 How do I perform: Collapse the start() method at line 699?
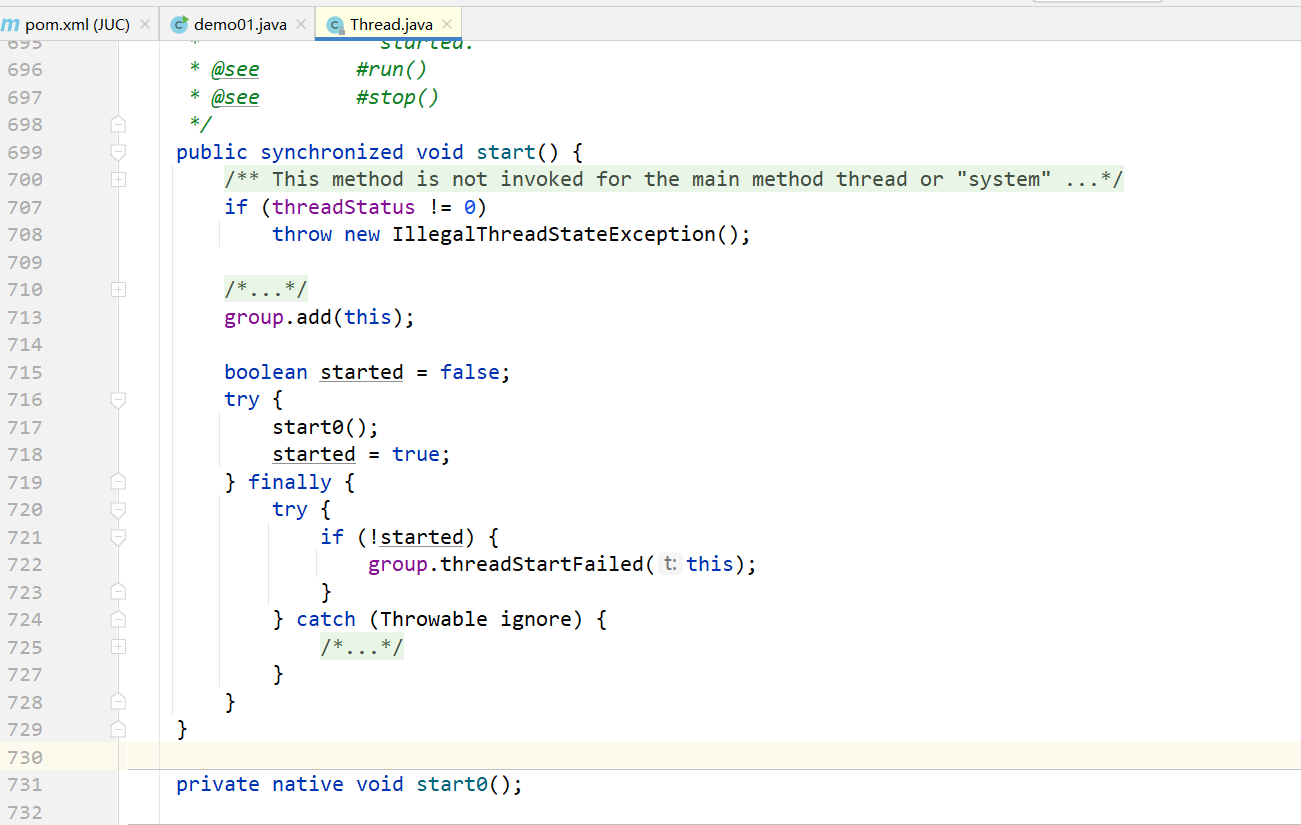pos(118,152)
